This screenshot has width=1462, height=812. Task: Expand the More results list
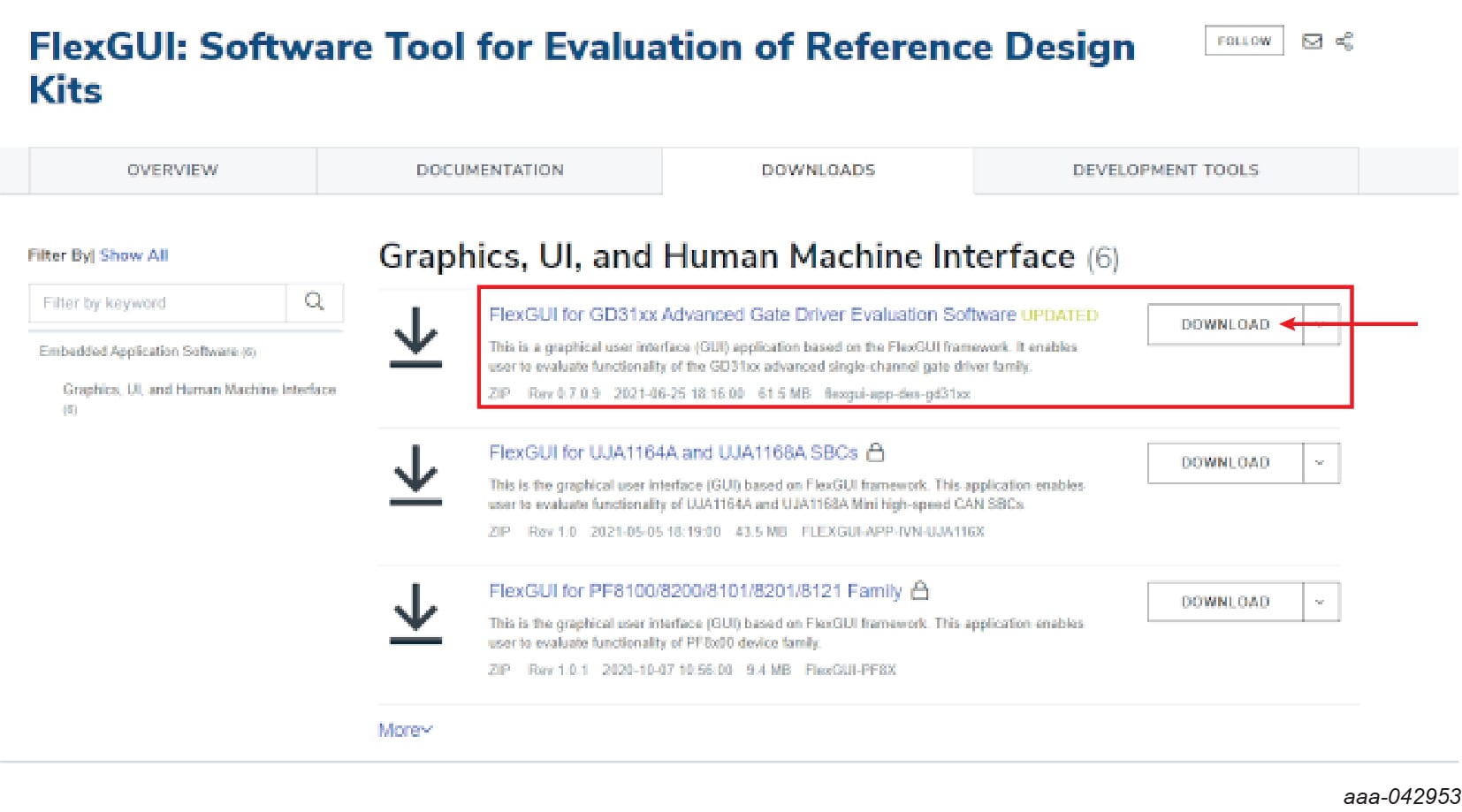click(x=405, y=730)
